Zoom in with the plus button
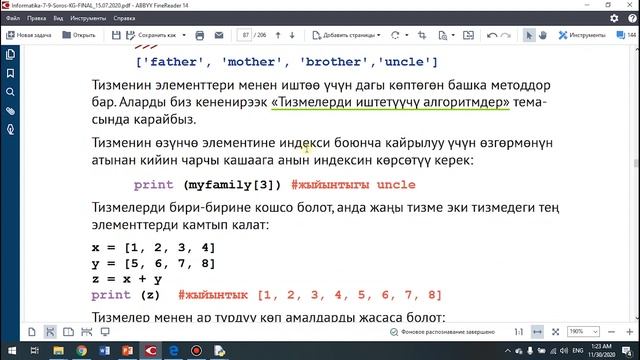This screenshot has height=360, width=640. coord(629,332)
